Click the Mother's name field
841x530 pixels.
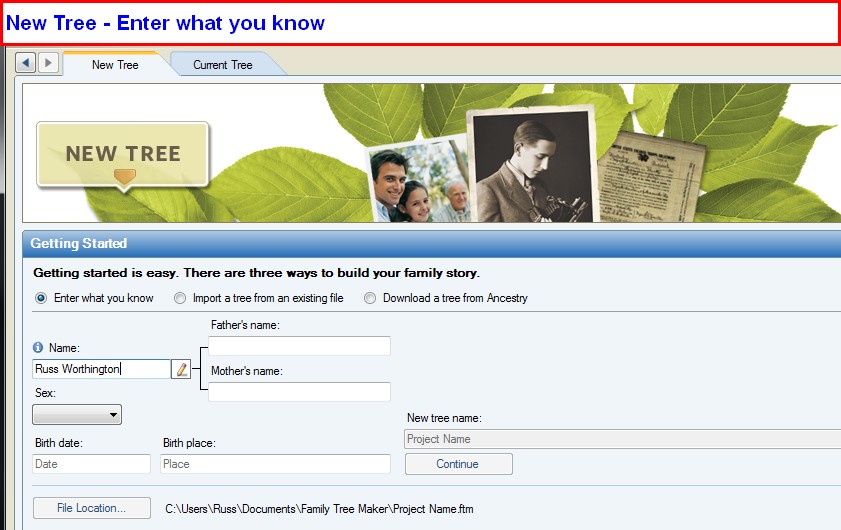(x=299, y=392)
